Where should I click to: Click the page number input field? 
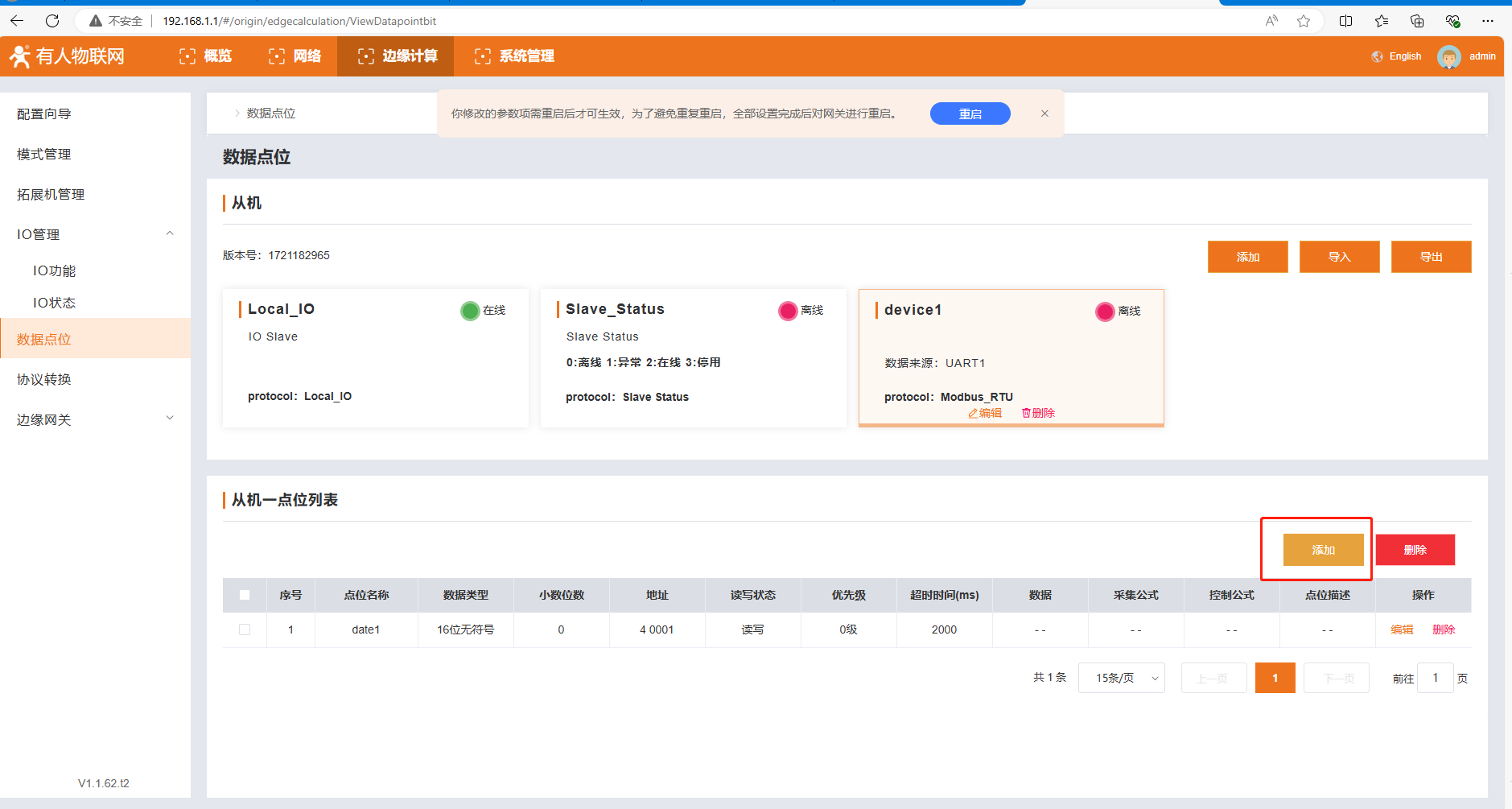click(x=1435, y=678)
